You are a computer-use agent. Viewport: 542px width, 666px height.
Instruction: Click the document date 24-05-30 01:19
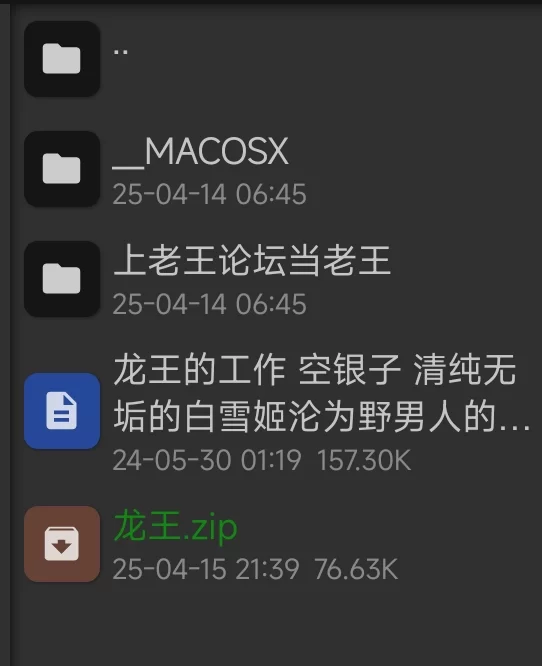[207, 460]
